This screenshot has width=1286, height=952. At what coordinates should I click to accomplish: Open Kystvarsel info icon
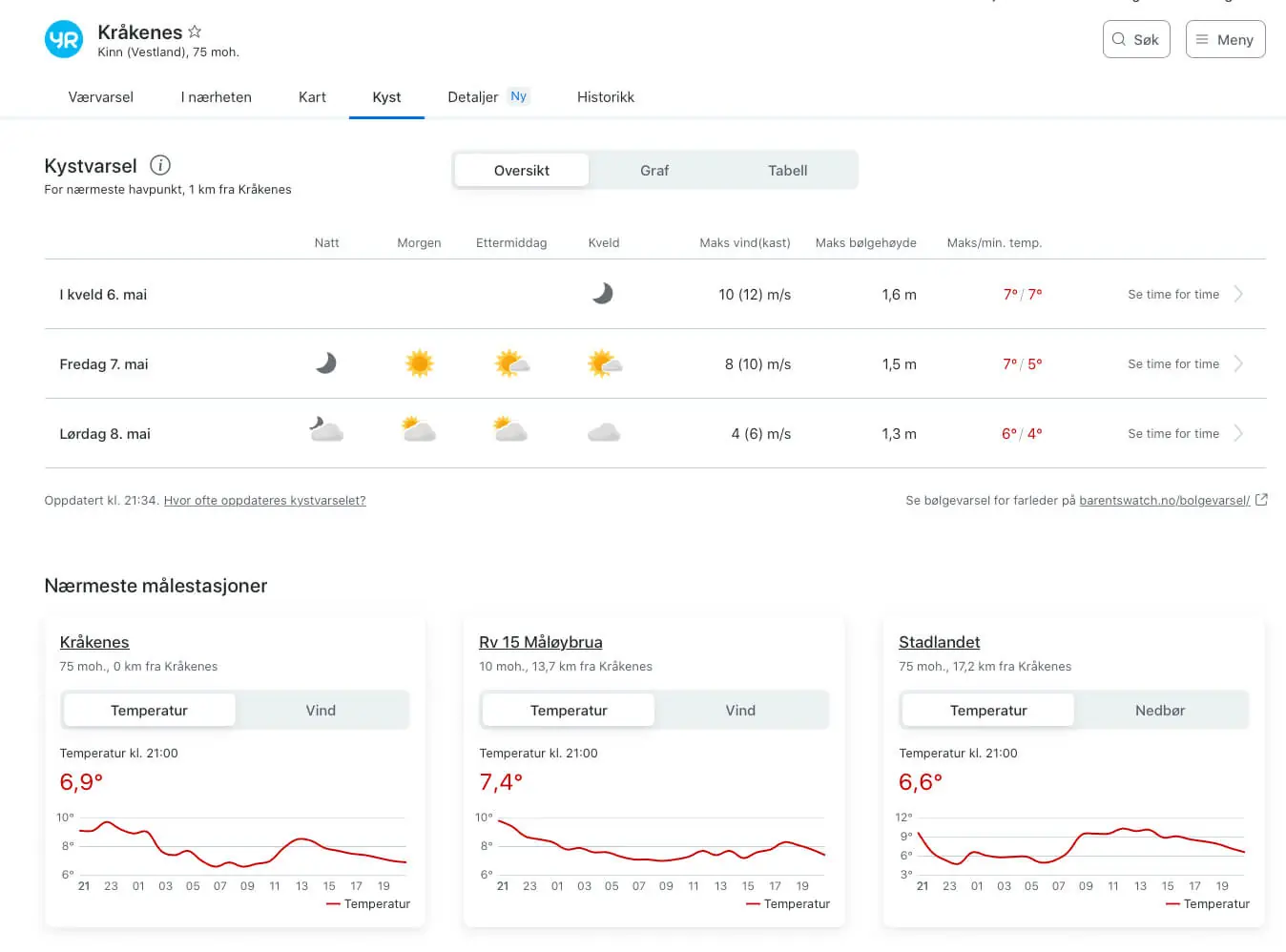click(160, 165)
